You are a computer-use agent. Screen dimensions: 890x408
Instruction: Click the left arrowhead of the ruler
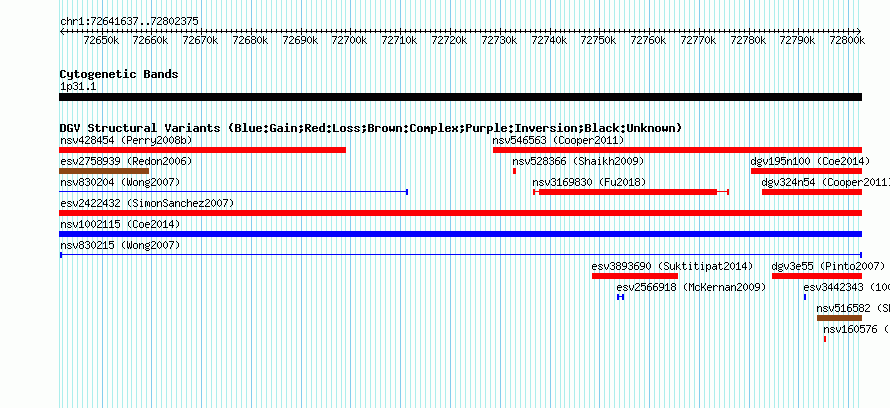(x=62, y=32)
